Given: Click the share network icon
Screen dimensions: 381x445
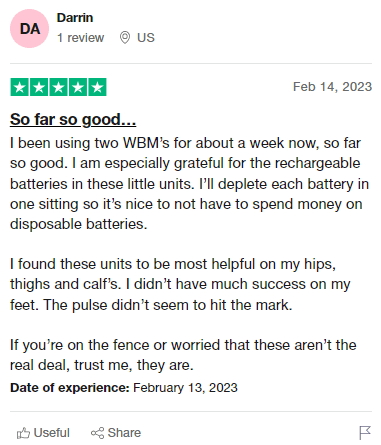Looking at the screenshot, I should click(97, 433).
